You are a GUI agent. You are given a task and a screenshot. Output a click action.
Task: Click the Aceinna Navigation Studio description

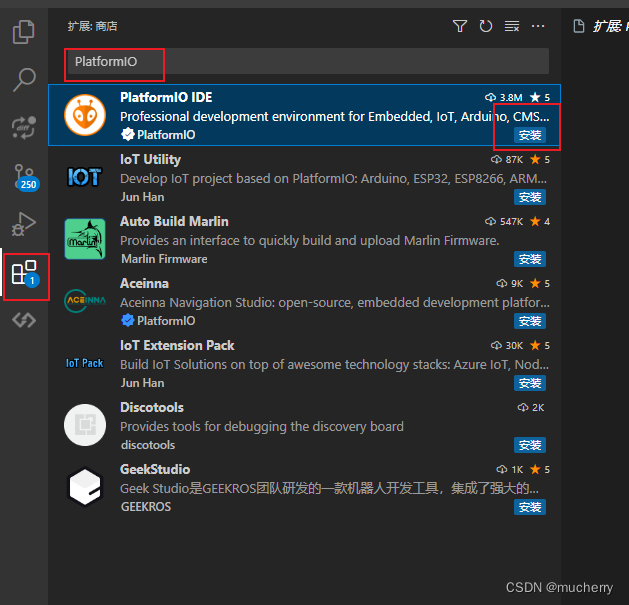335,302
